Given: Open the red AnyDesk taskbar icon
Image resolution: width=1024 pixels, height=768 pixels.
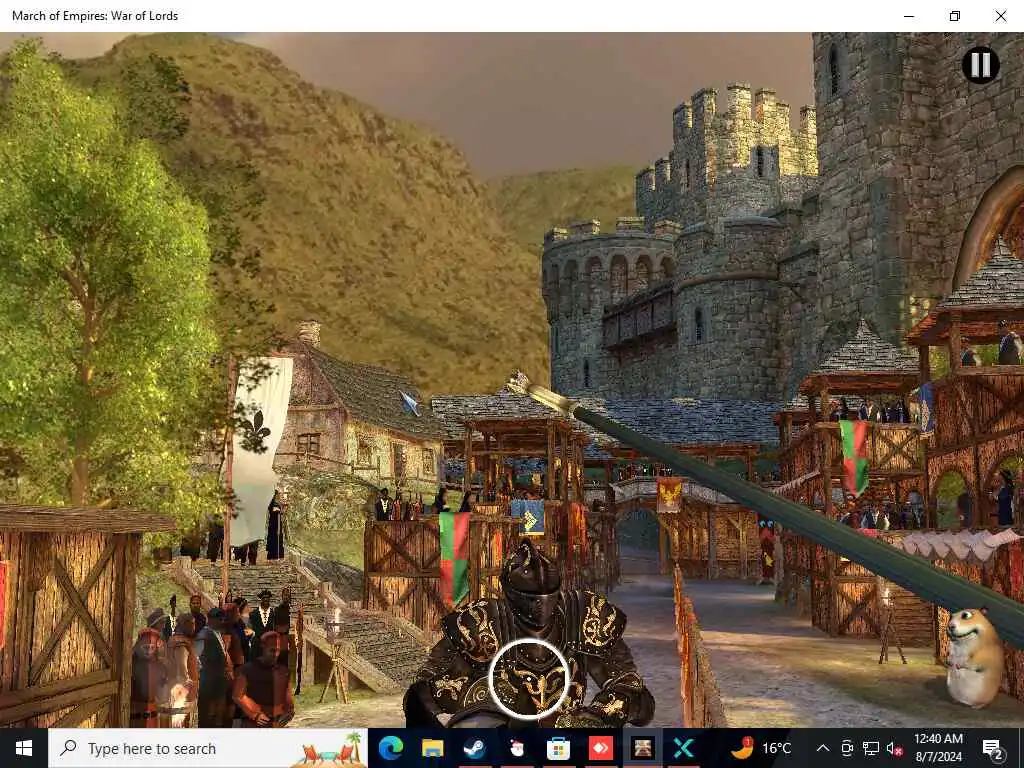Looking at the screenshot, I should tap(600, 748).
